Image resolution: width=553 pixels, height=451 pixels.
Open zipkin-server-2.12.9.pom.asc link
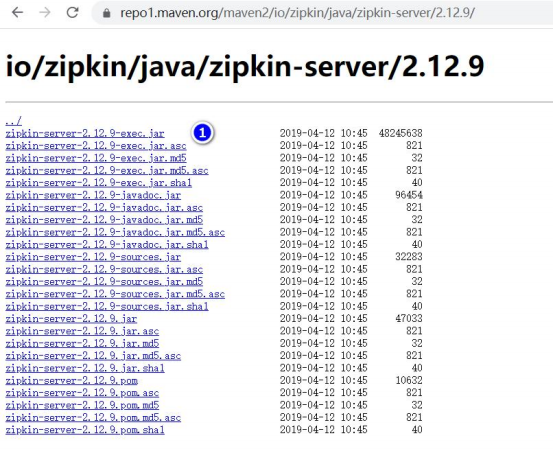pos(82,393)
